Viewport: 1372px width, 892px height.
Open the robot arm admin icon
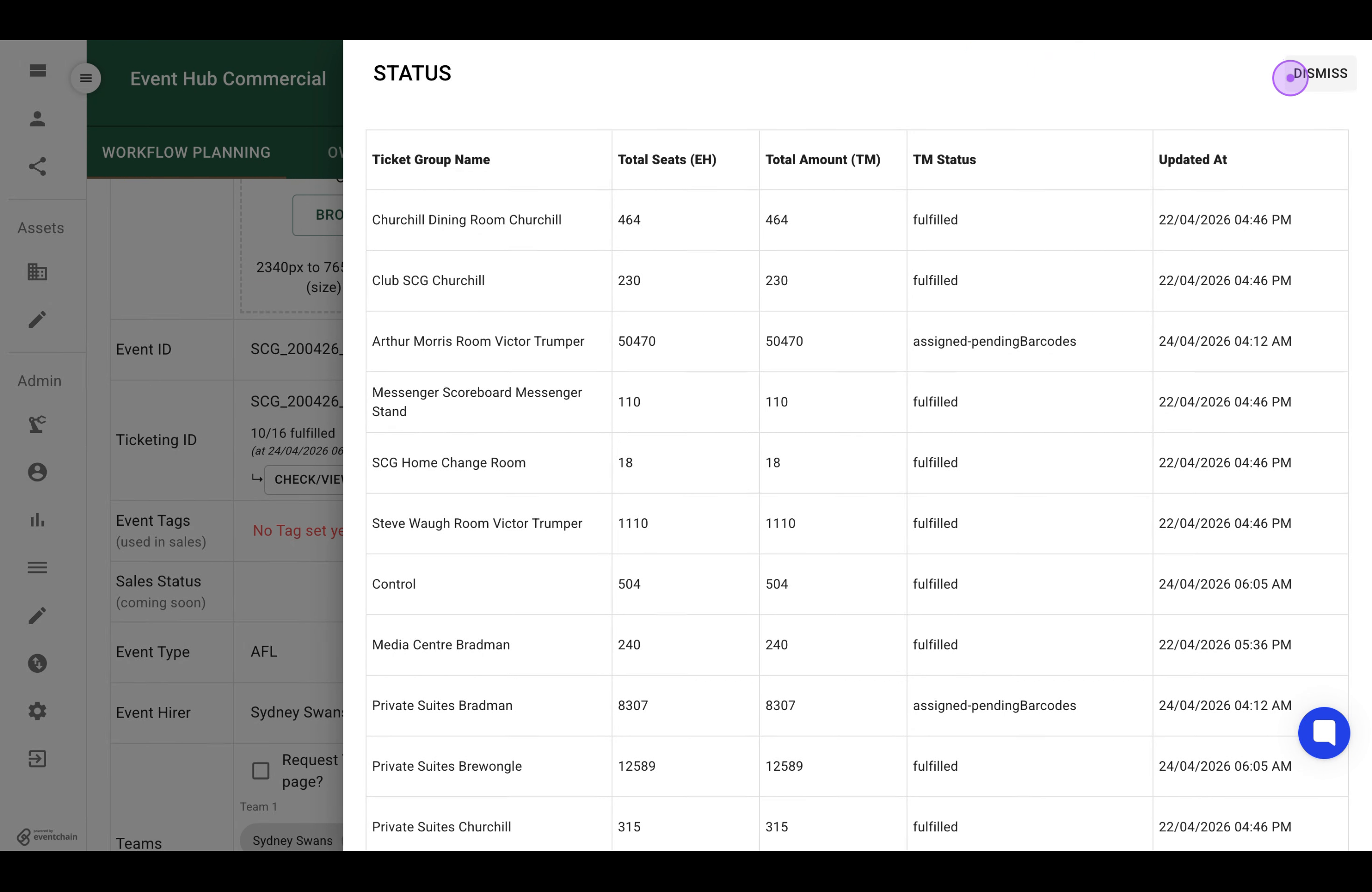[x=37, y=425]
